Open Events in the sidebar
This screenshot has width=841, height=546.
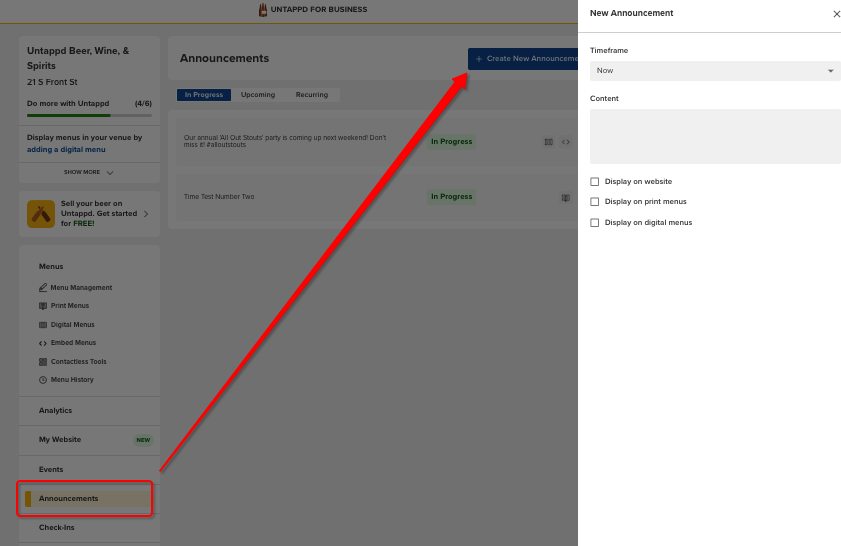pyautogui.click(x=51, y=469)
